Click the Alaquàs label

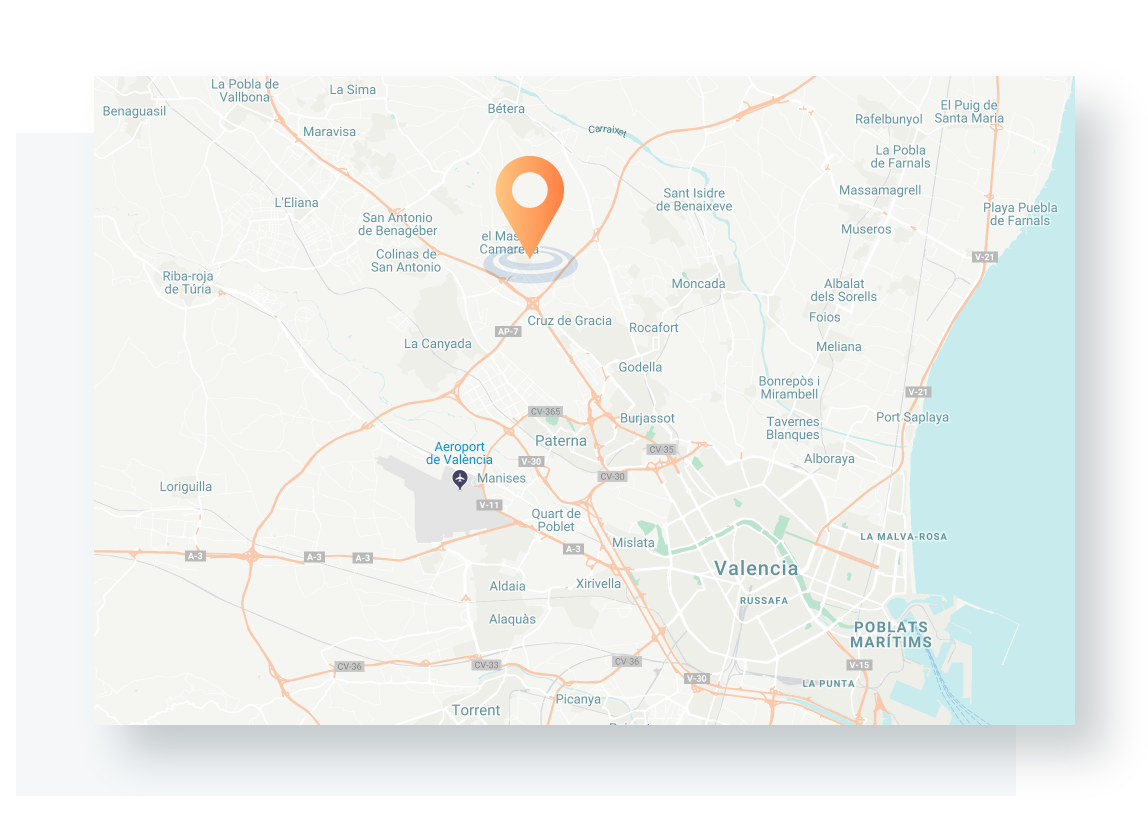[x=512, y=619]
